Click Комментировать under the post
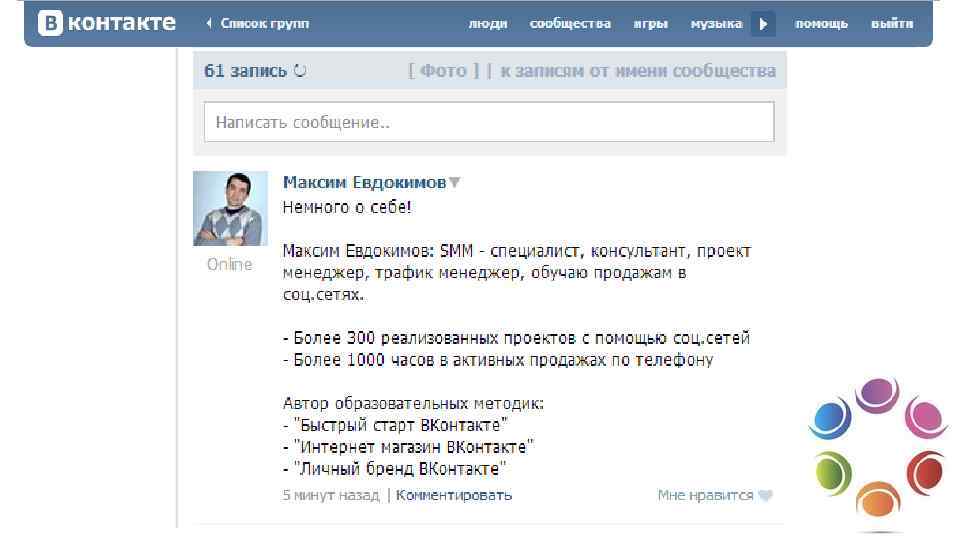Viewport: 960px width, 540px height. pyautogui.click(x=454, y=495)
